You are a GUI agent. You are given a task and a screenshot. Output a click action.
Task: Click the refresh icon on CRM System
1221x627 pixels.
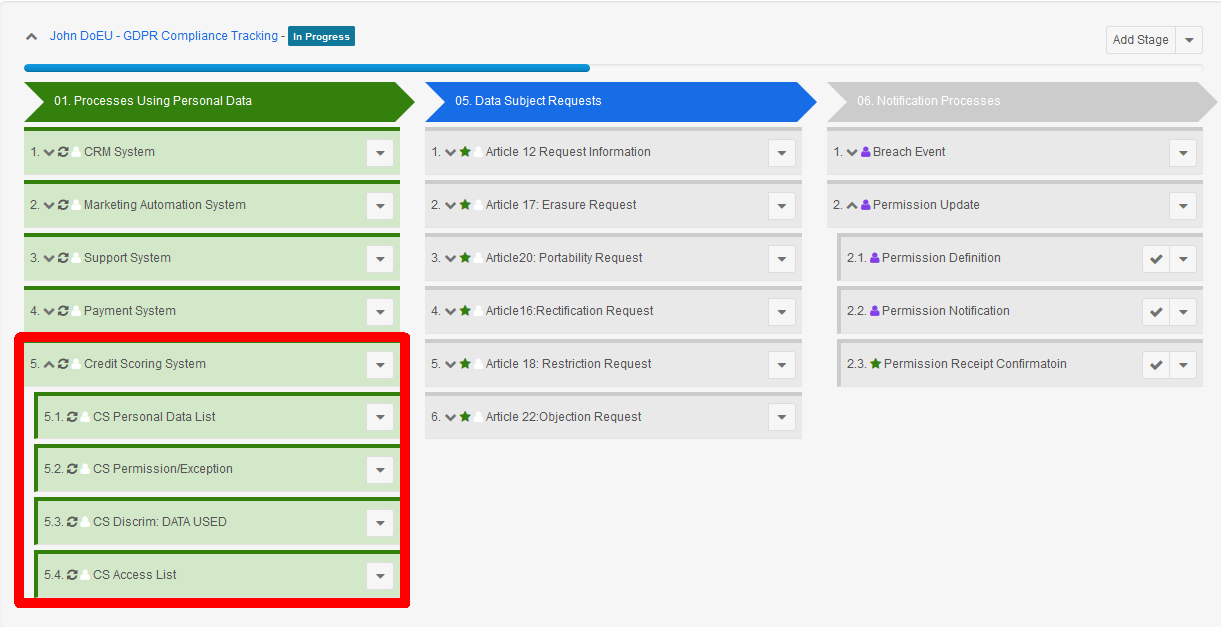(63, 152)
